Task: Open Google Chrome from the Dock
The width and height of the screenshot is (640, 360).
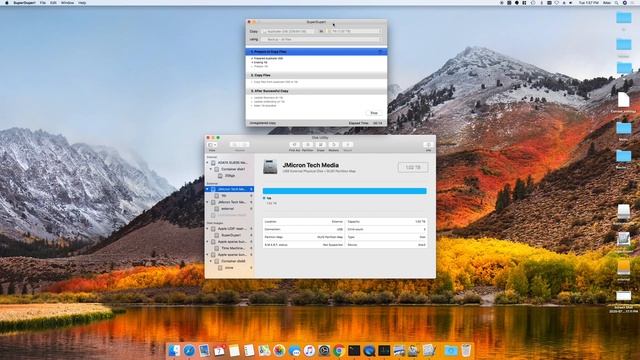Action: pyautogui.click(x=339, y=350)
